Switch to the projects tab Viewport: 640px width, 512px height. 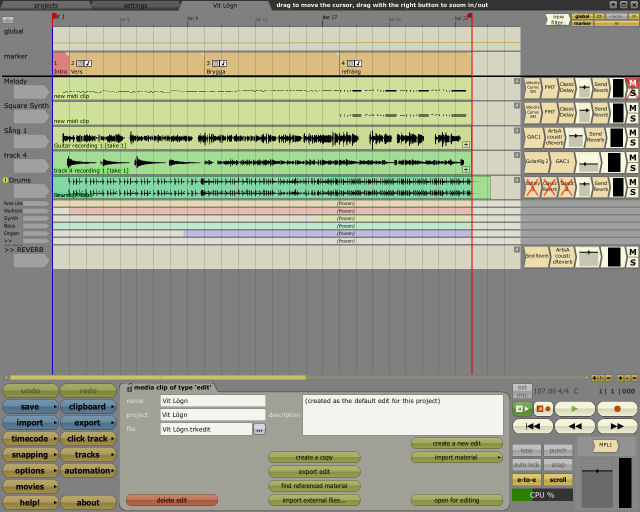[46, 5]
